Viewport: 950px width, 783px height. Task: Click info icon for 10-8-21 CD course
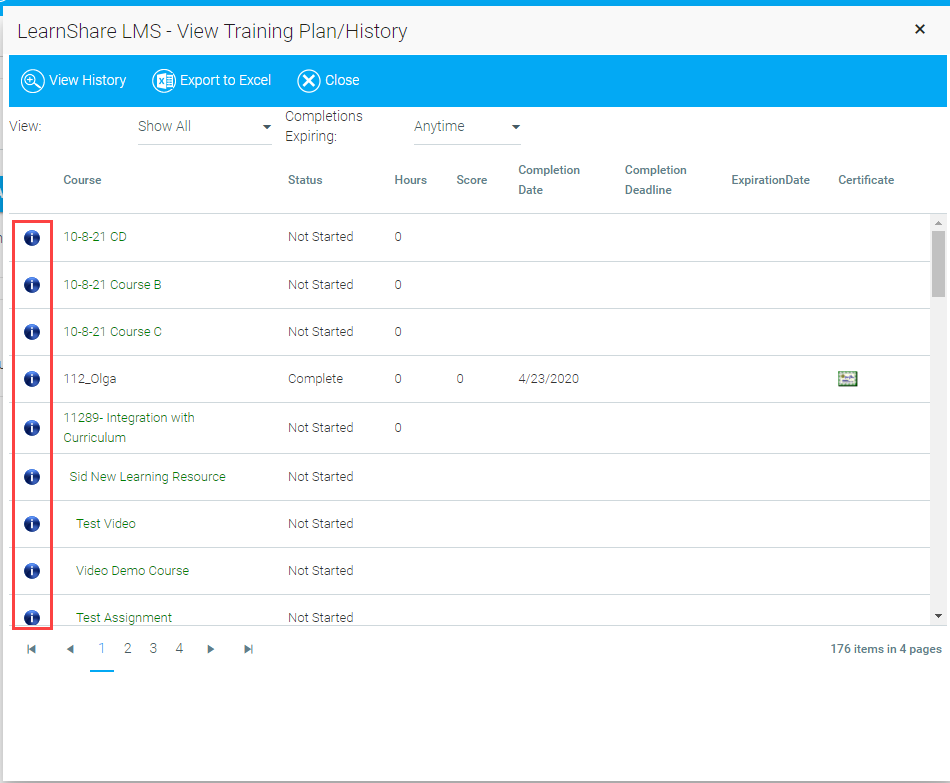point(32,238)
